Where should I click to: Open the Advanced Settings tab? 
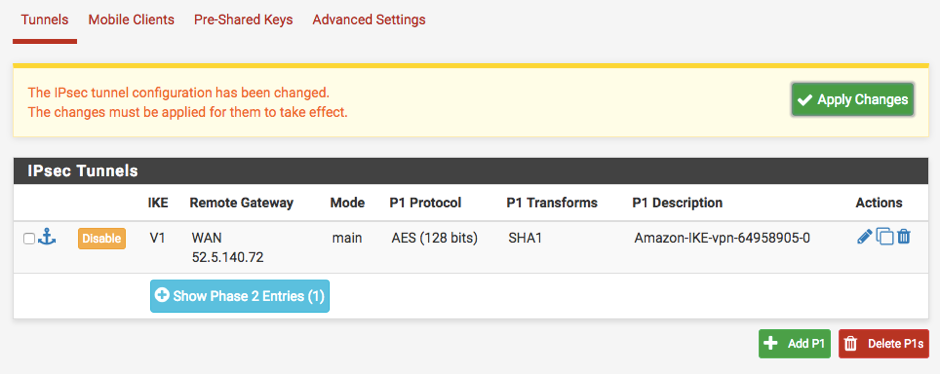coord(369,20)
